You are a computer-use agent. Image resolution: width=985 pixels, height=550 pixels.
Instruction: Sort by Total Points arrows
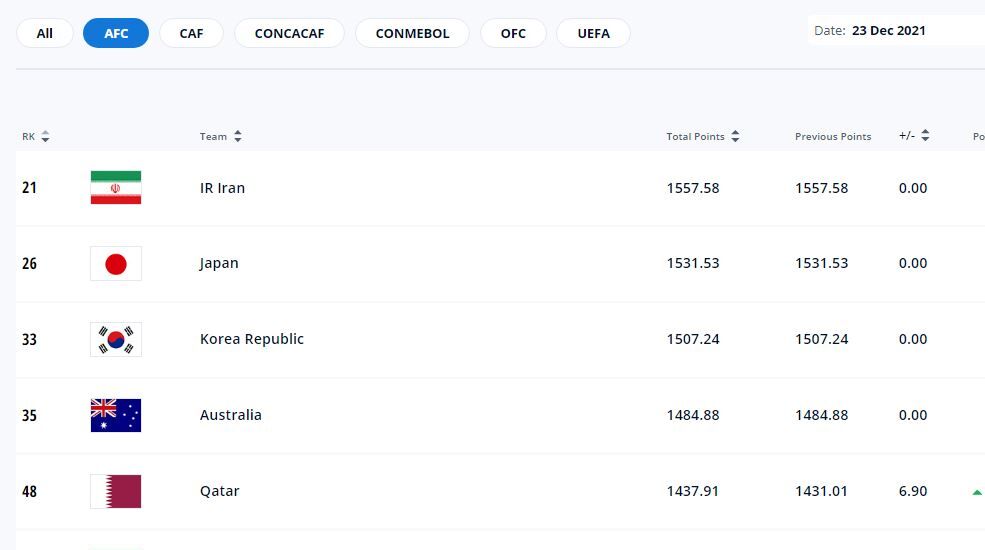point(735,137)
